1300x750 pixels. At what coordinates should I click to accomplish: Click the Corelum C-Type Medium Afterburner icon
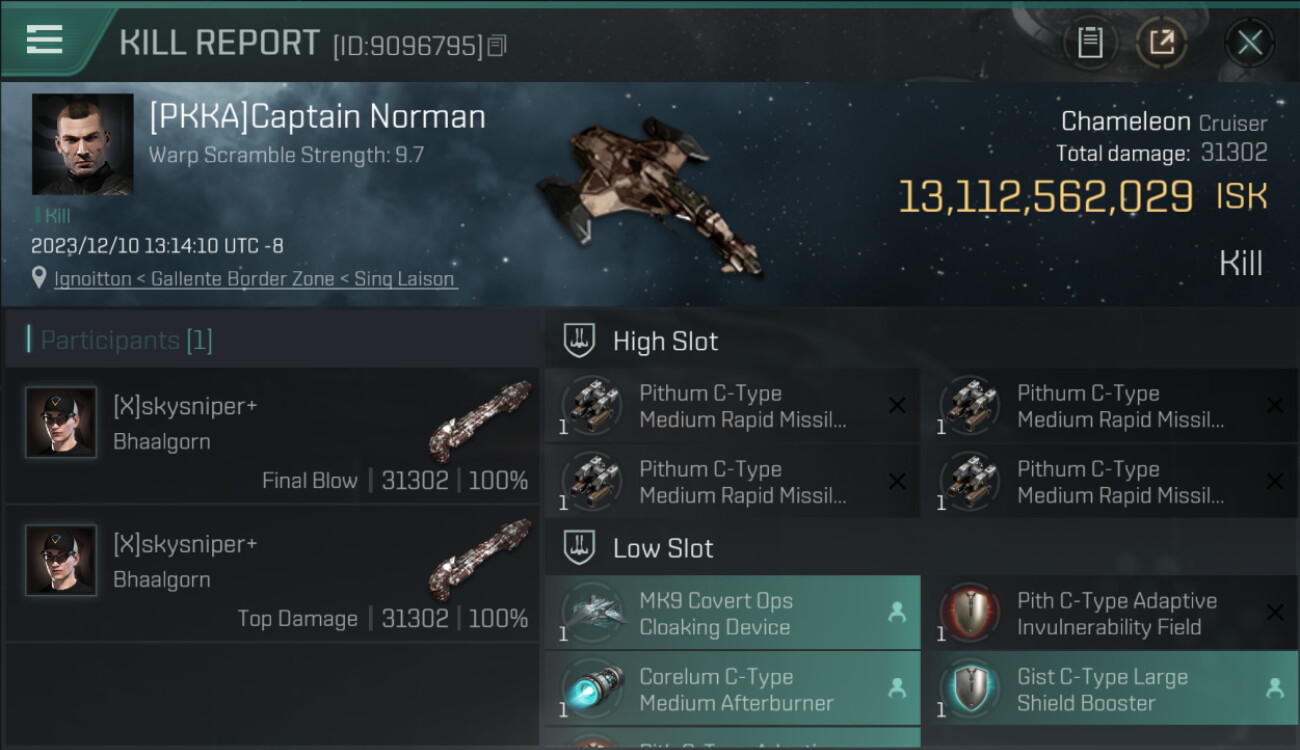tap(591, 689)
